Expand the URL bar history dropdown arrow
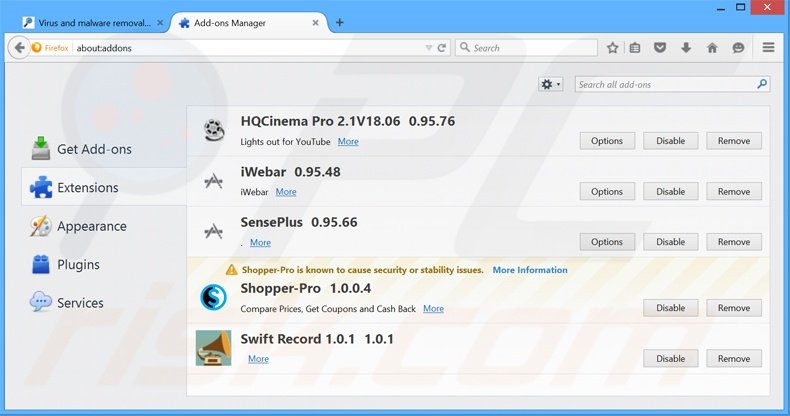The width and height of the screenshot is (790, 416). click(x=428, y=48)
